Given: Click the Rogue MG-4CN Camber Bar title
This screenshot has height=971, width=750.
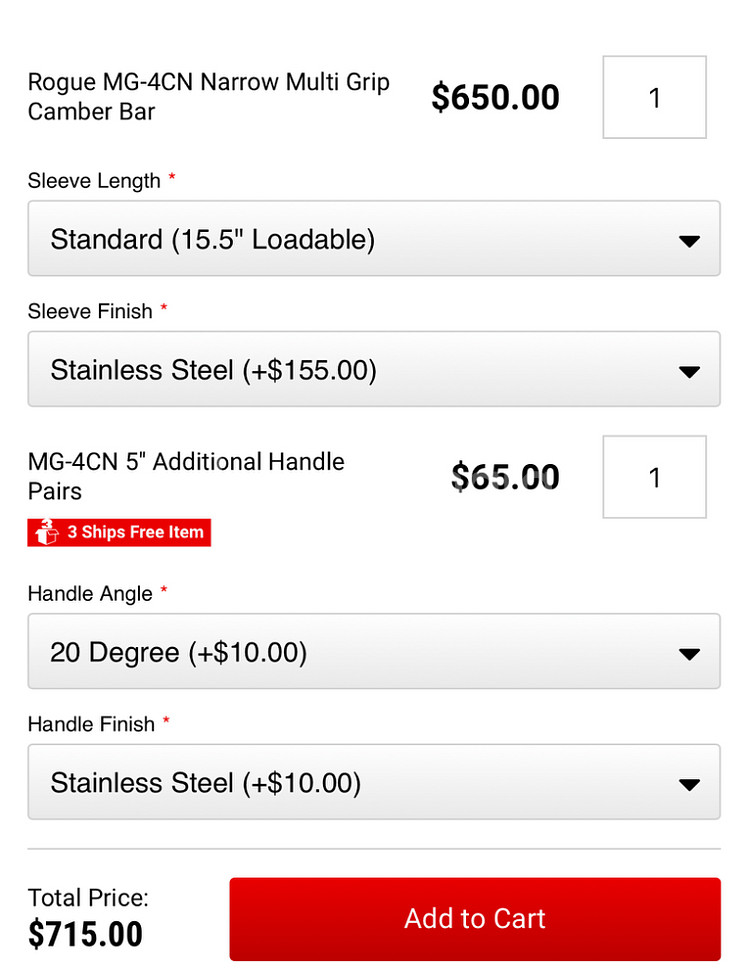Looking at the screenshot, I should [x=209, y=97].
